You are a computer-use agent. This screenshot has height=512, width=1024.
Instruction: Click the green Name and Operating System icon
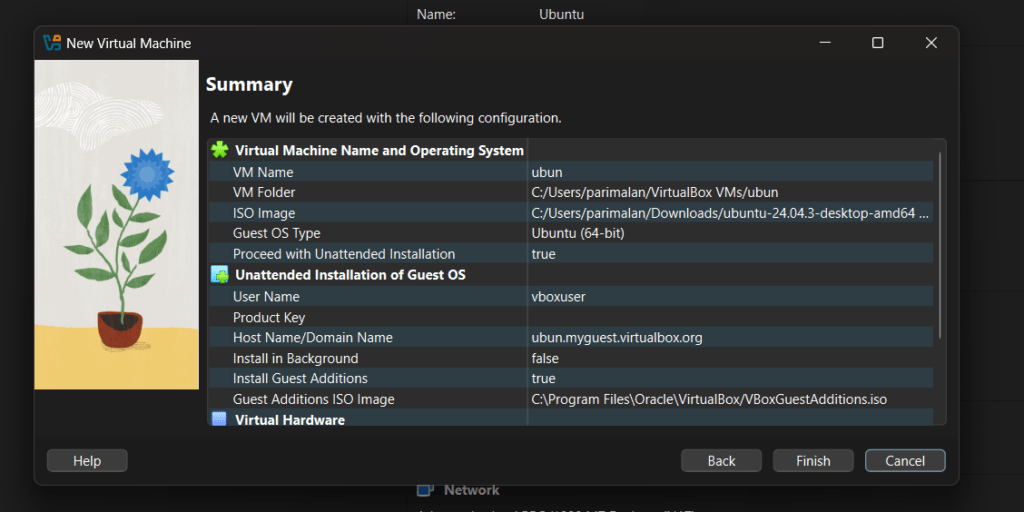(x=220, y=150)
